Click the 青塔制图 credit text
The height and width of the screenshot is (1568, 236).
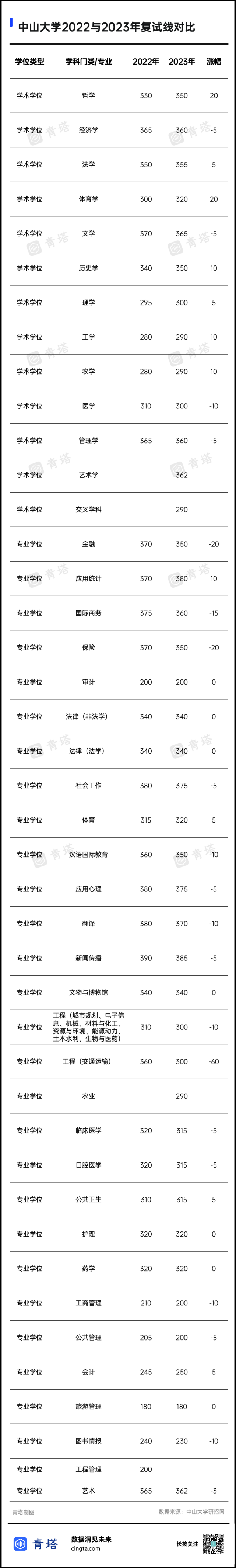[x=24, y=1511]
